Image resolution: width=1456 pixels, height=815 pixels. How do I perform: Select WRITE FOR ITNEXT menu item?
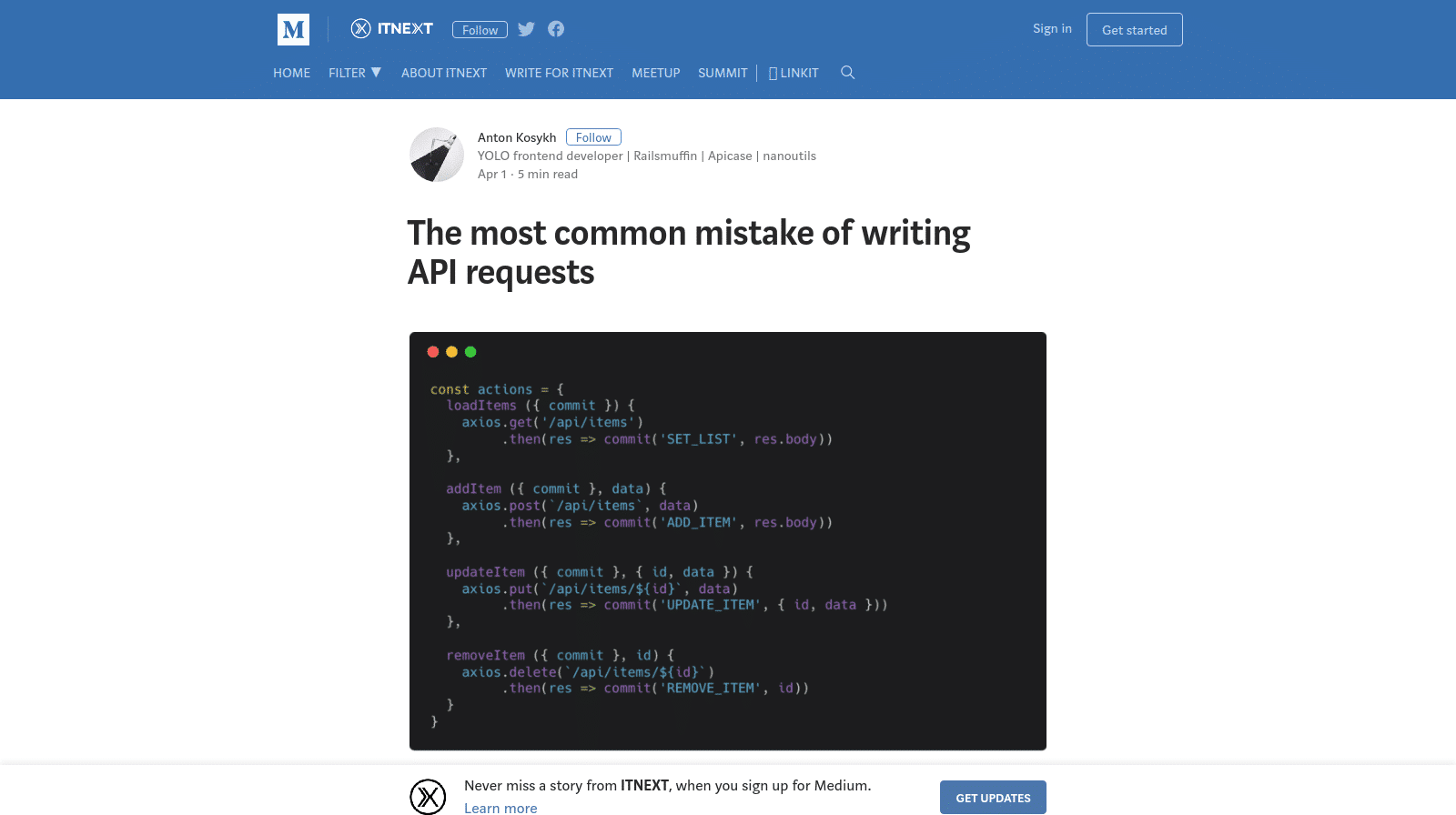coord(559,73)
